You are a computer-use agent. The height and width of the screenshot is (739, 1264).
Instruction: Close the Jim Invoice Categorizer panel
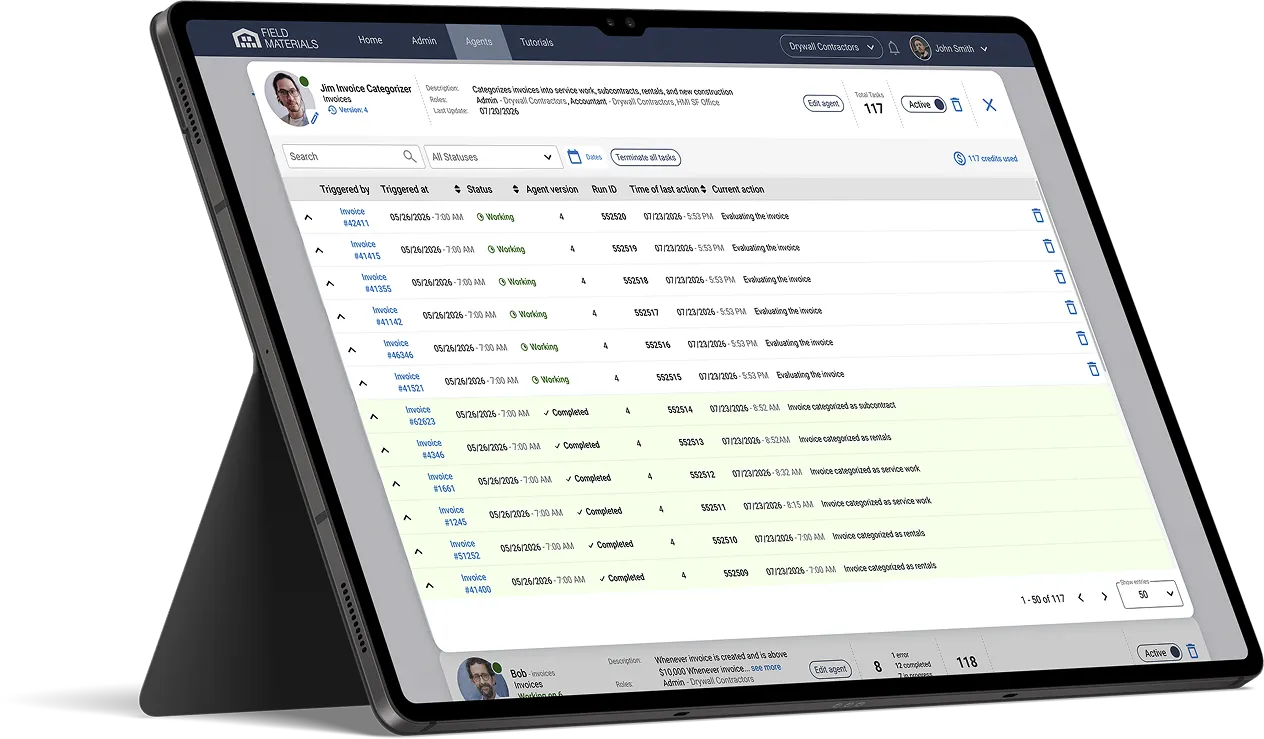[x=989, y=104]
